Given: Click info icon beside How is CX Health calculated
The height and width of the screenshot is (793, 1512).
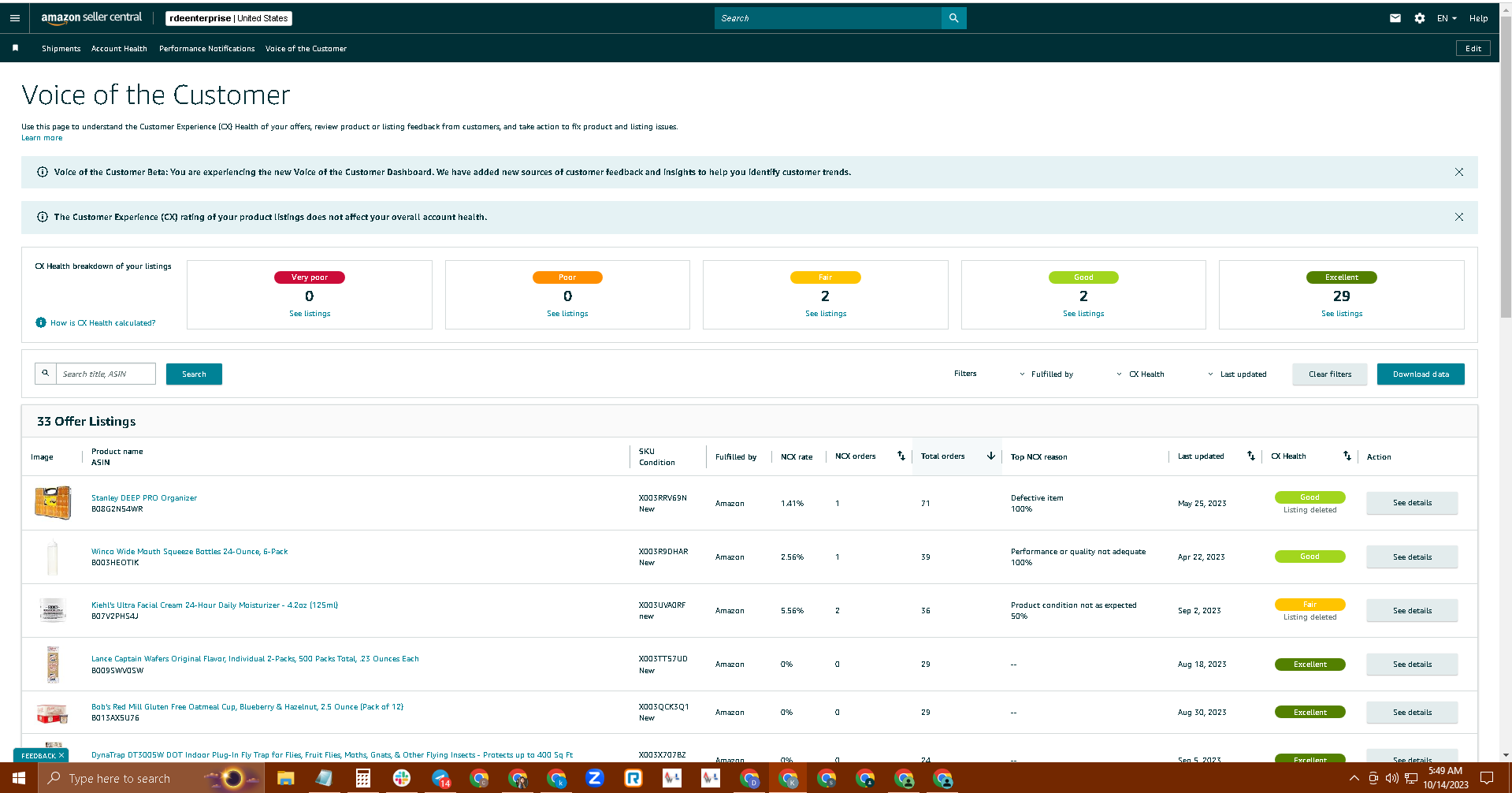Looking at the screenshot, I should [x=41, y=322].
